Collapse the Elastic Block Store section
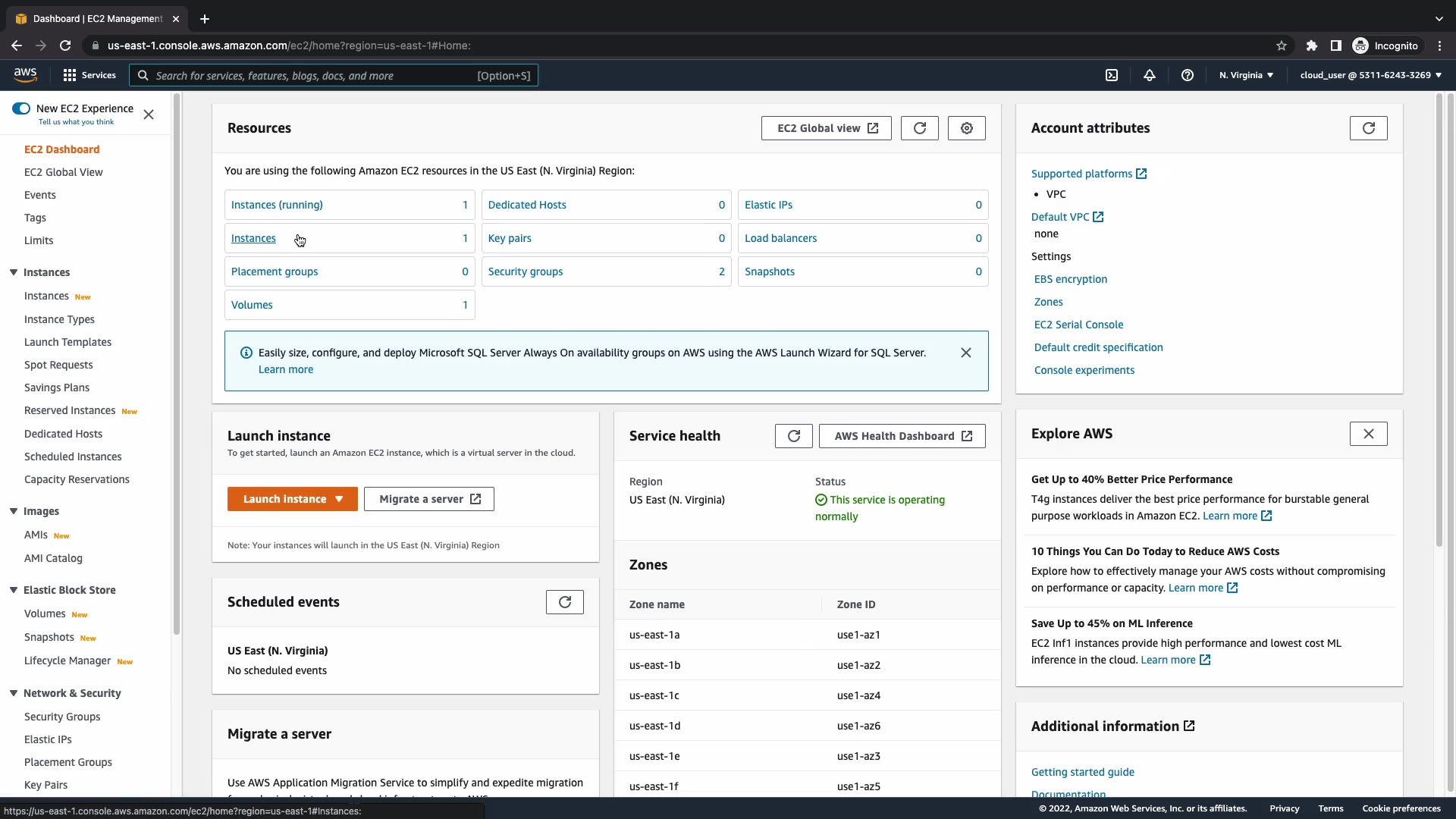1456x819 pixels. click(x=14, y=590)
